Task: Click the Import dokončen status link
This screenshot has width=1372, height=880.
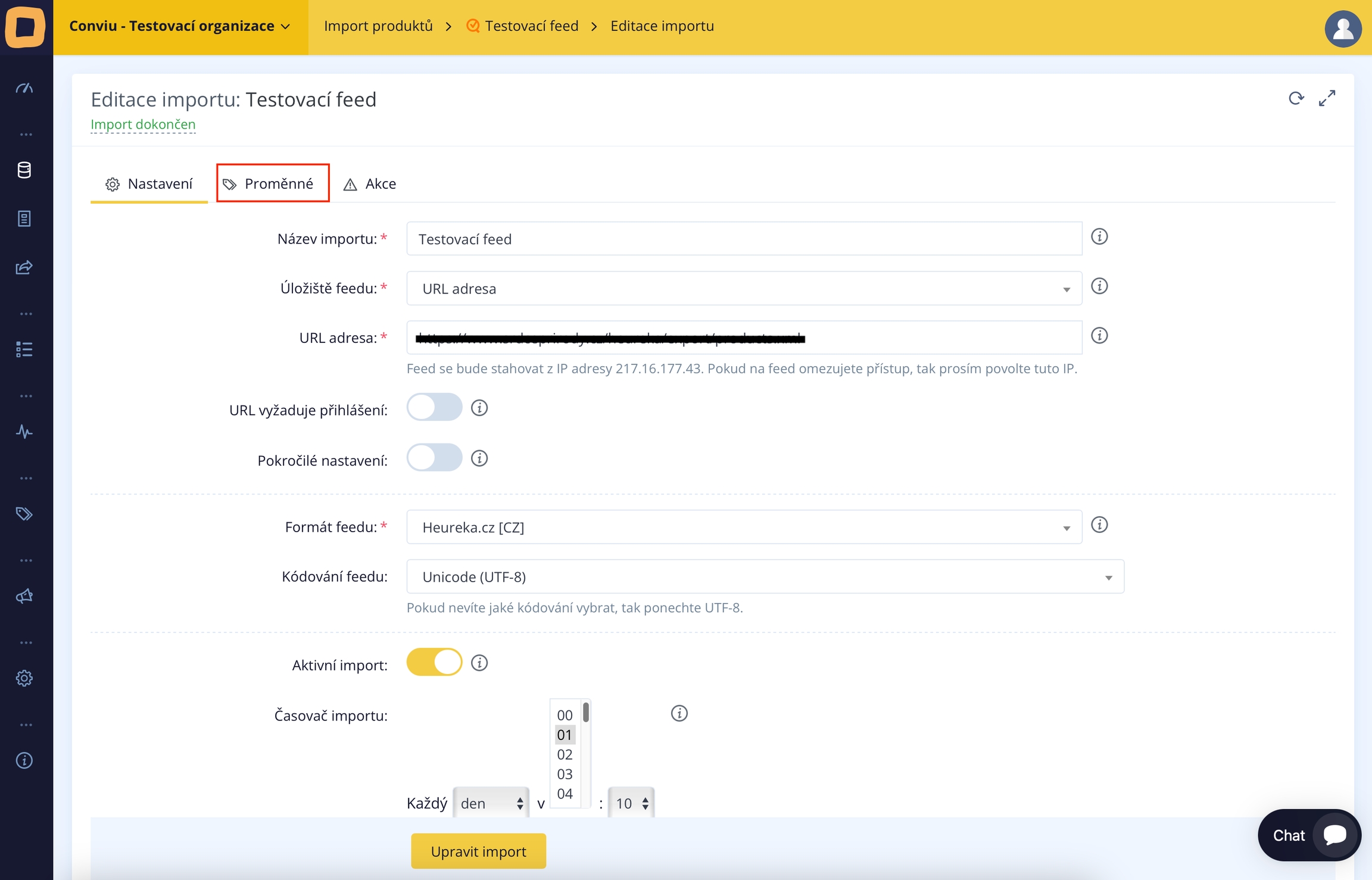Action: click(143, 124)
